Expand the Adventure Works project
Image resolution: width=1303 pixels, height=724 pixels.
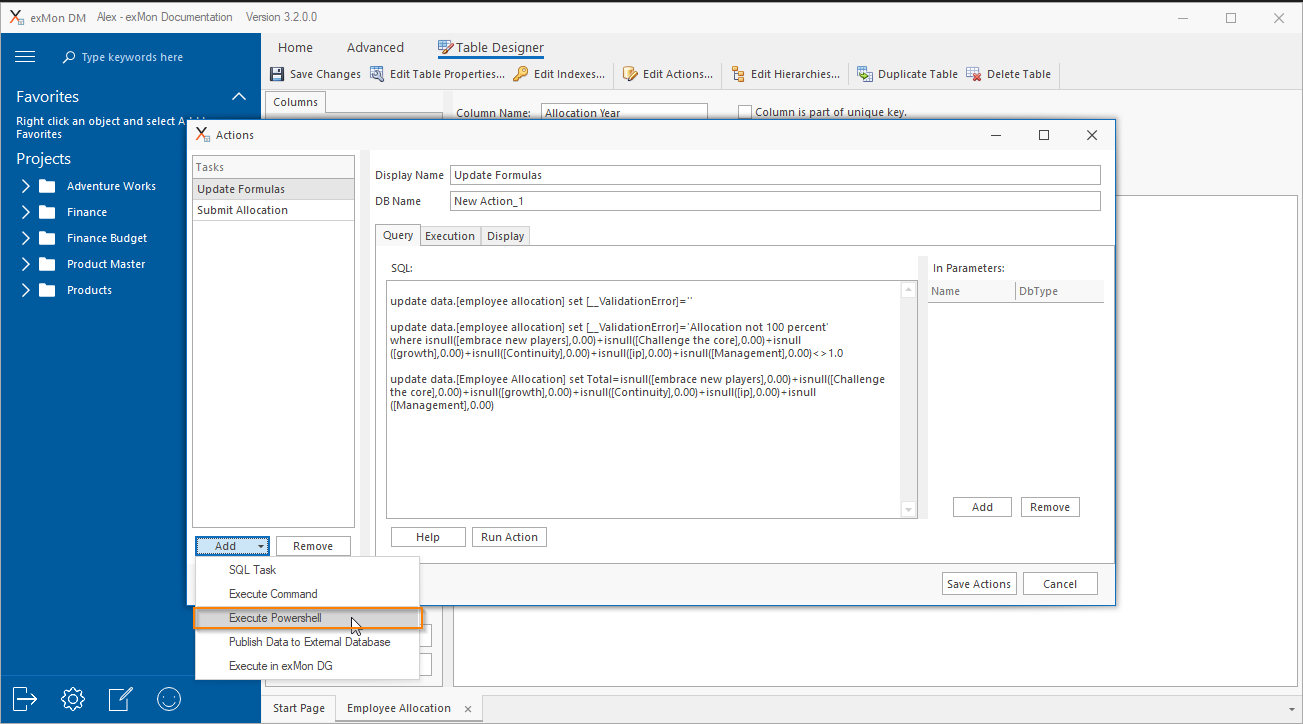click(x=25, y=186)
